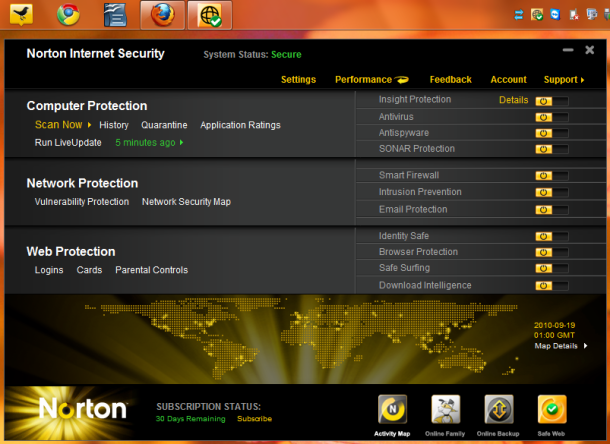Toggle Download Intelligence switch
The width and height of the screenshot is (610, 444).
point(552,286)
